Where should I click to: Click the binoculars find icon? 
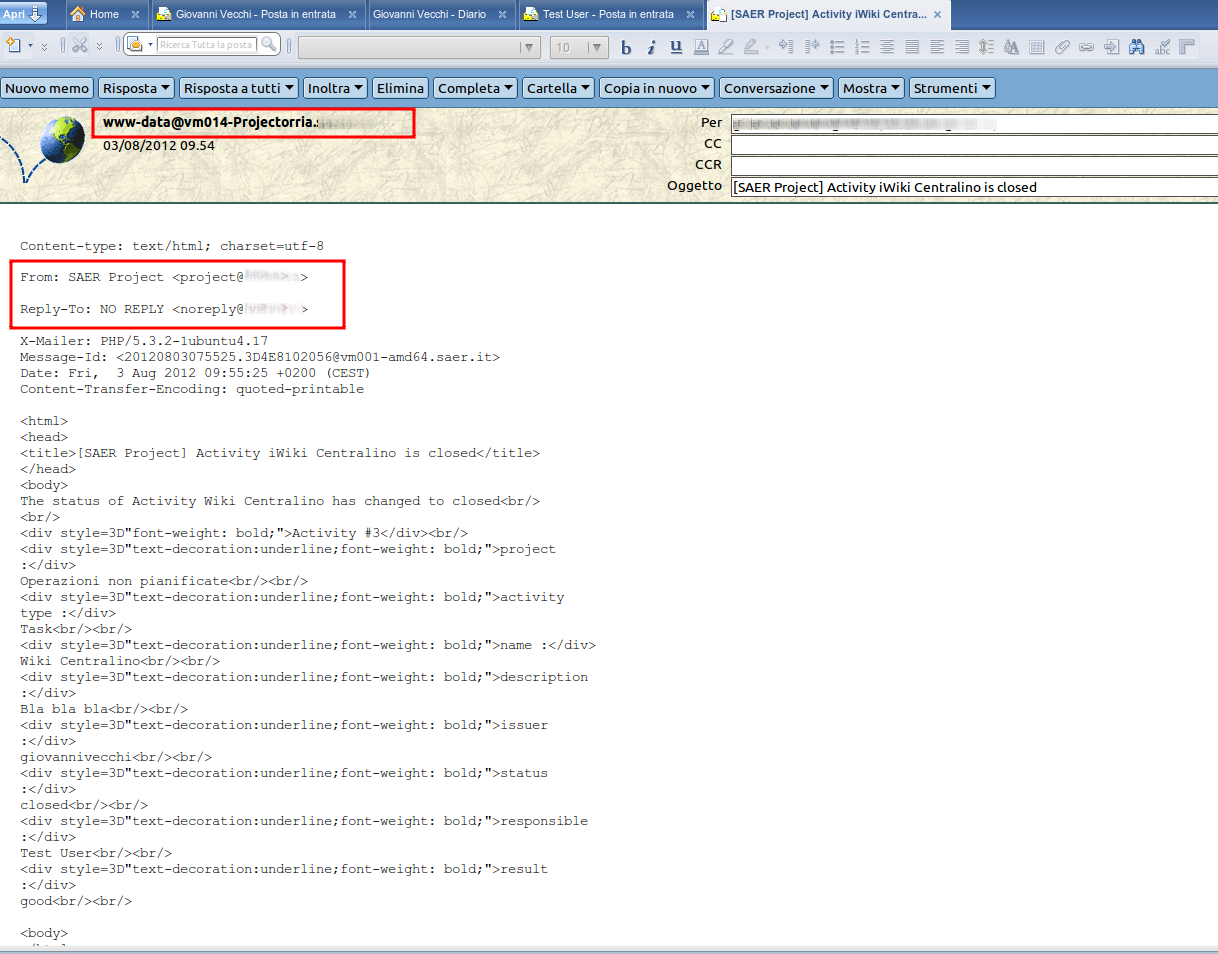click(1137, 47)
